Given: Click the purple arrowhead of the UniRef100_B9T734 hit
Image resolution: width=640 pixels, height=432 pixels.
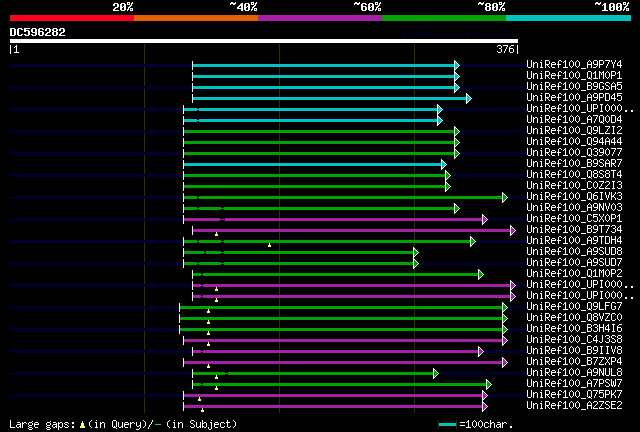Looking at the screenshot, I should click(x=513, y=231).
